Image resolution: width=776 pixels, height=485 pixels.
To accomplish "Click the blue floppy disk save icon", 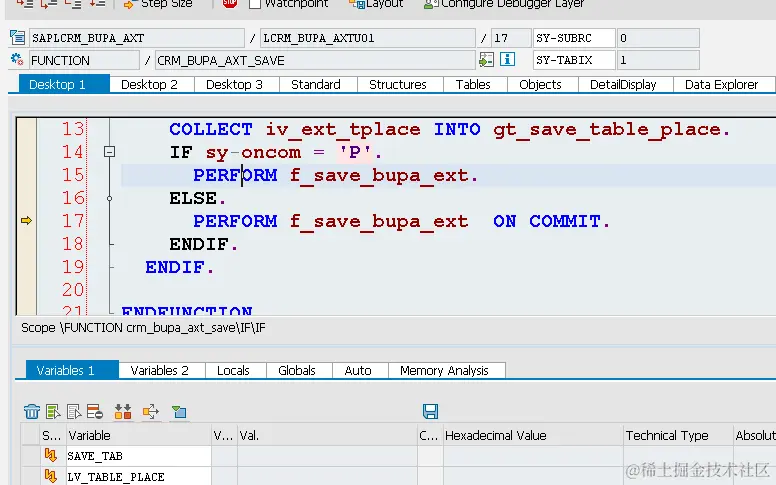I will coord(430,411).
